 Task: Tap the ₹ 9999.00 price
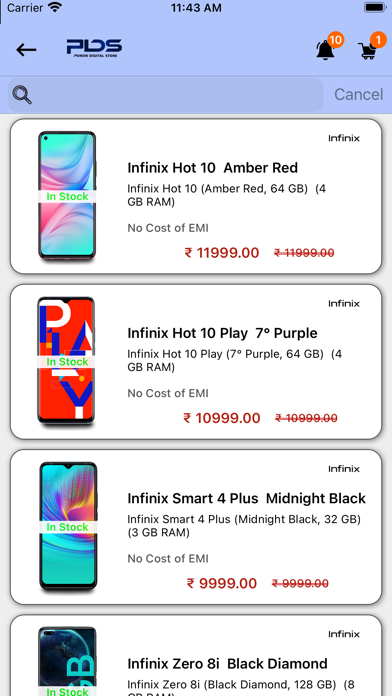[x=222, y=583]
